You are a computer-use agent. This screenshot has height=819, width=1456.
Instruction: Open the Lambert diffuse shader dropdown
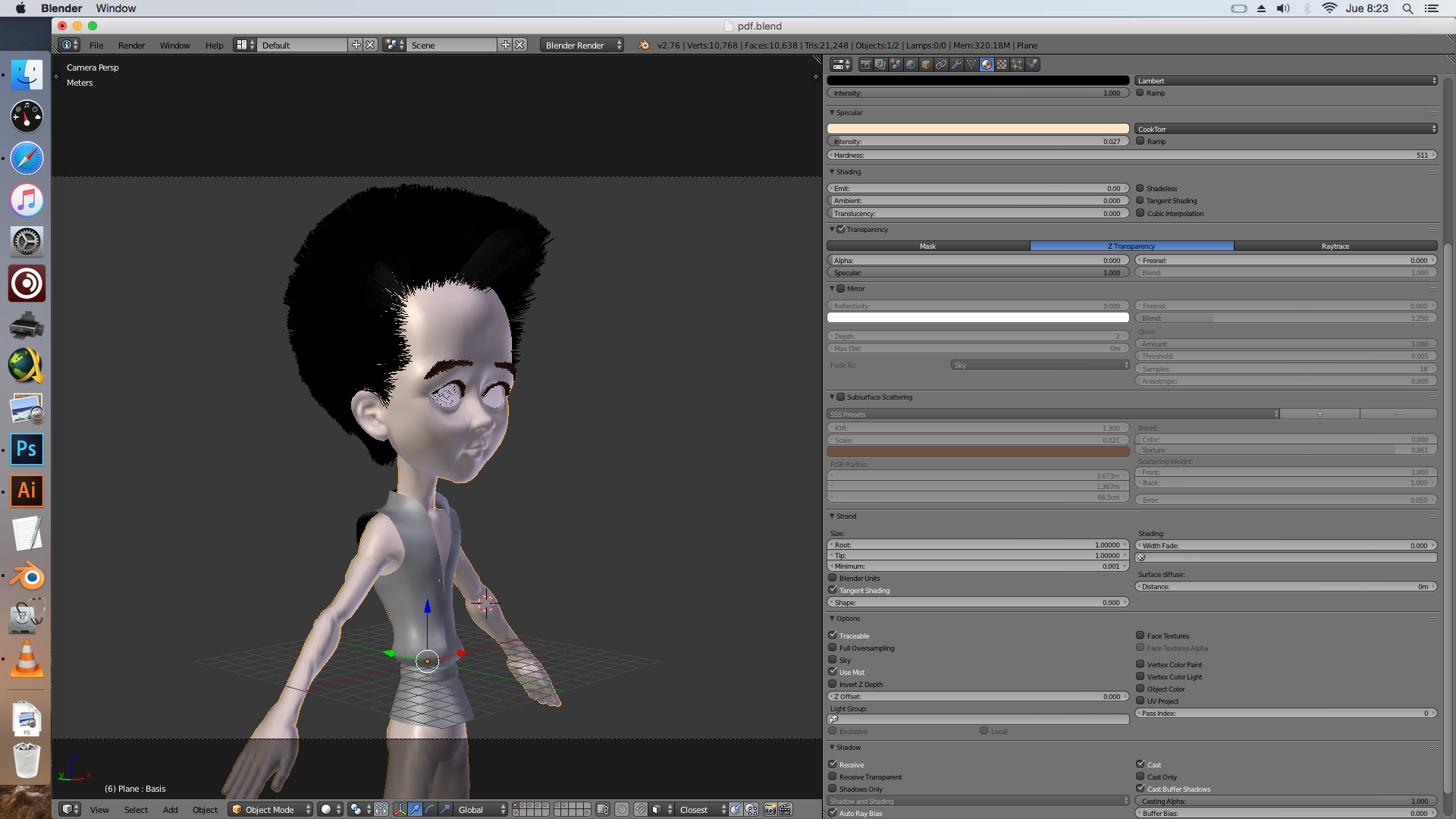coord(1285,80)
